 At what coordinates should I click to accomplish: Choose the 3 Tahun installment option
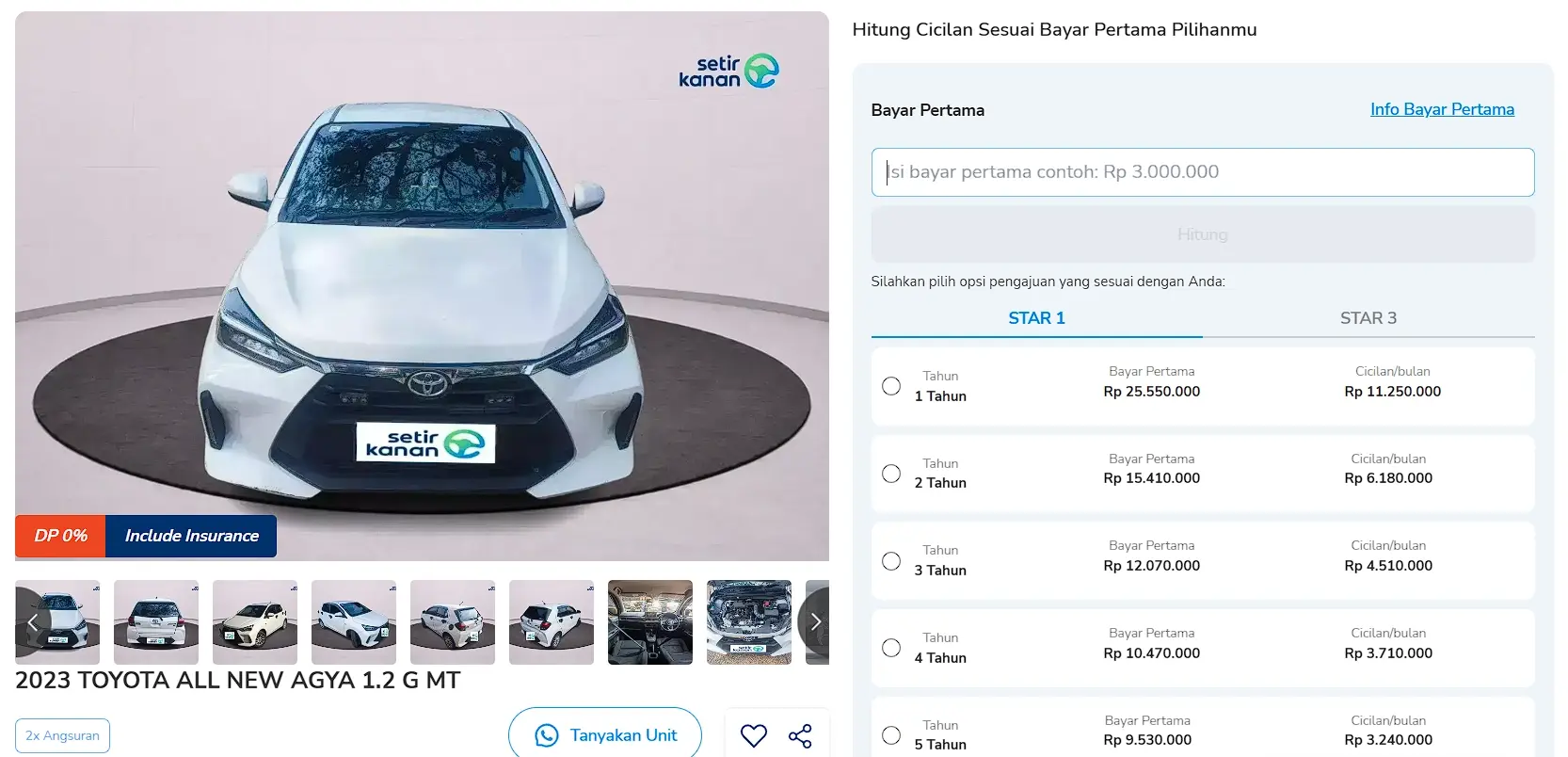(x=891, y=561)
